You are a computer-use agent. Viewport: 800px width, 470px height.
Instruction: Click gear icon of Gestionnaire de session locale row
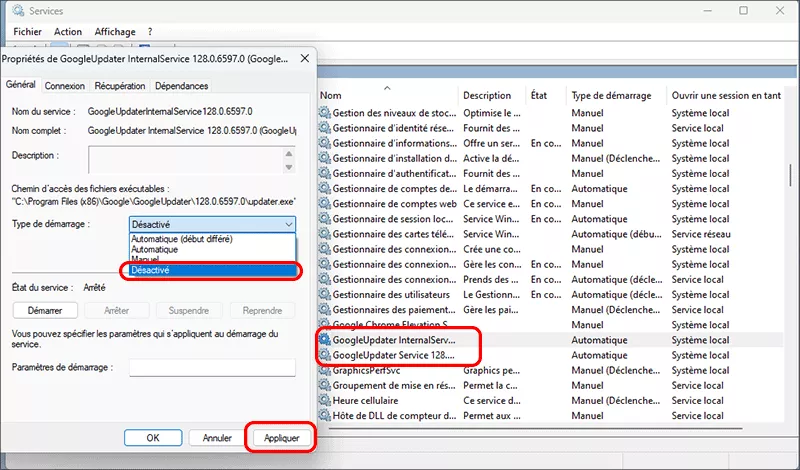pos(324,219)
